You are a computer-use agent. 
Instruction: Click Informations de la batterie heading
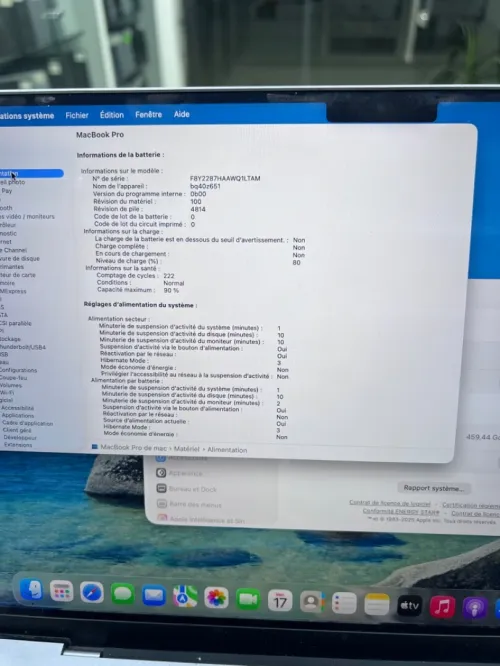click(x=120, y=155)
